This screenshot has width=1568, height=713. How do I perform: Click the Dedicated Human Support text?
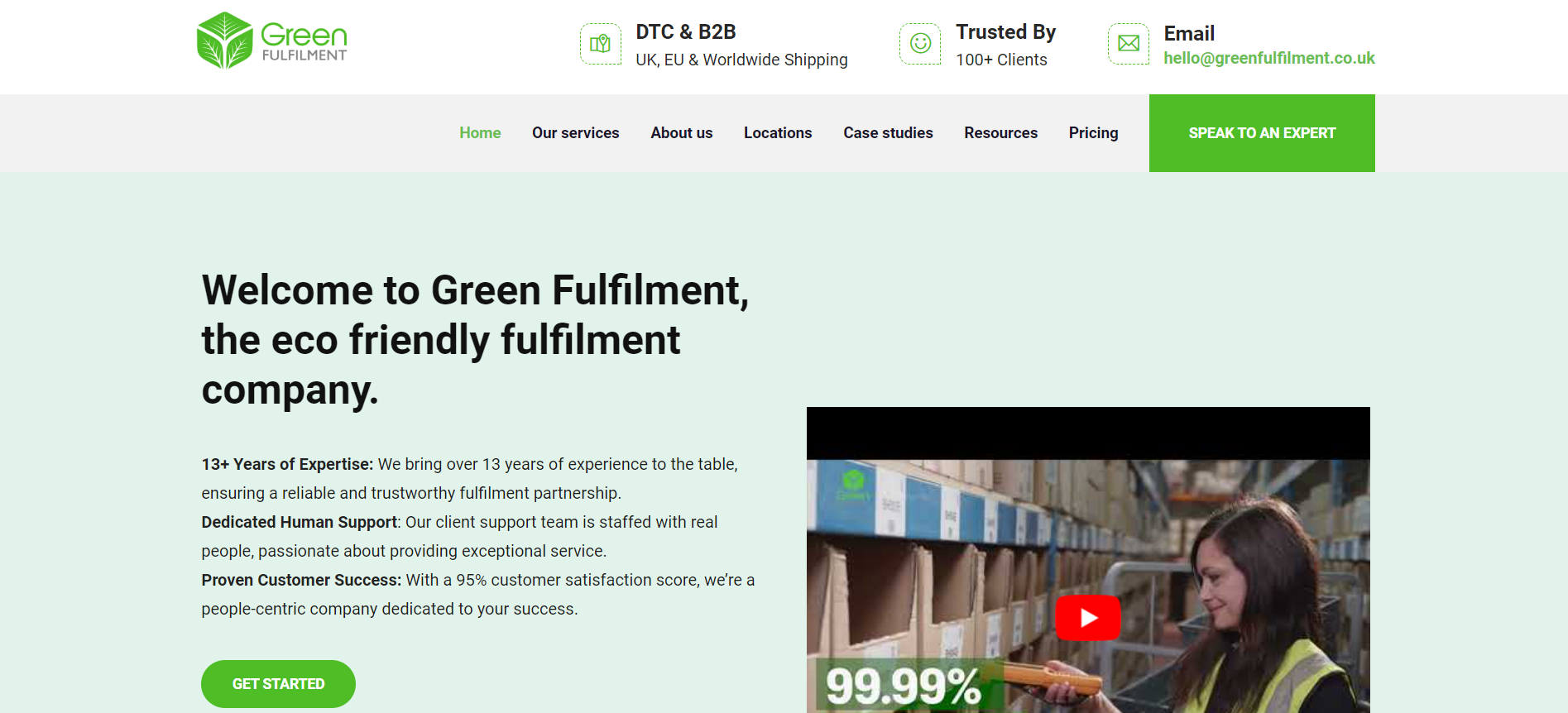[300, 522]
